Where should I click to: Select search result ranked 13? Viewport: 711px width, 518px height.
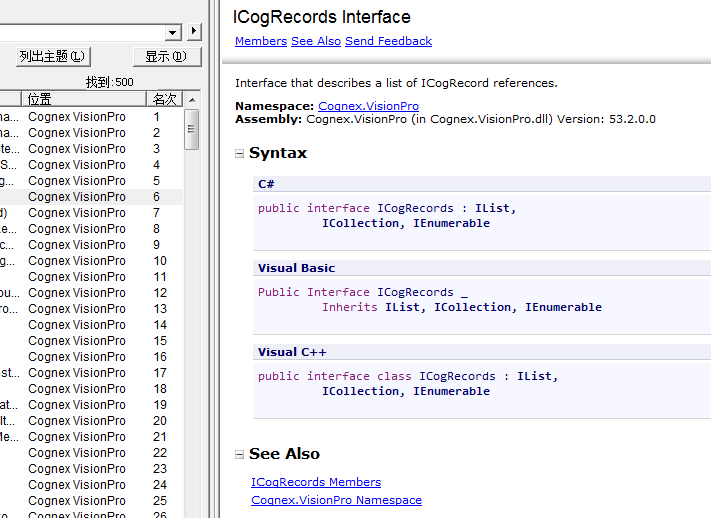point(92,309)
